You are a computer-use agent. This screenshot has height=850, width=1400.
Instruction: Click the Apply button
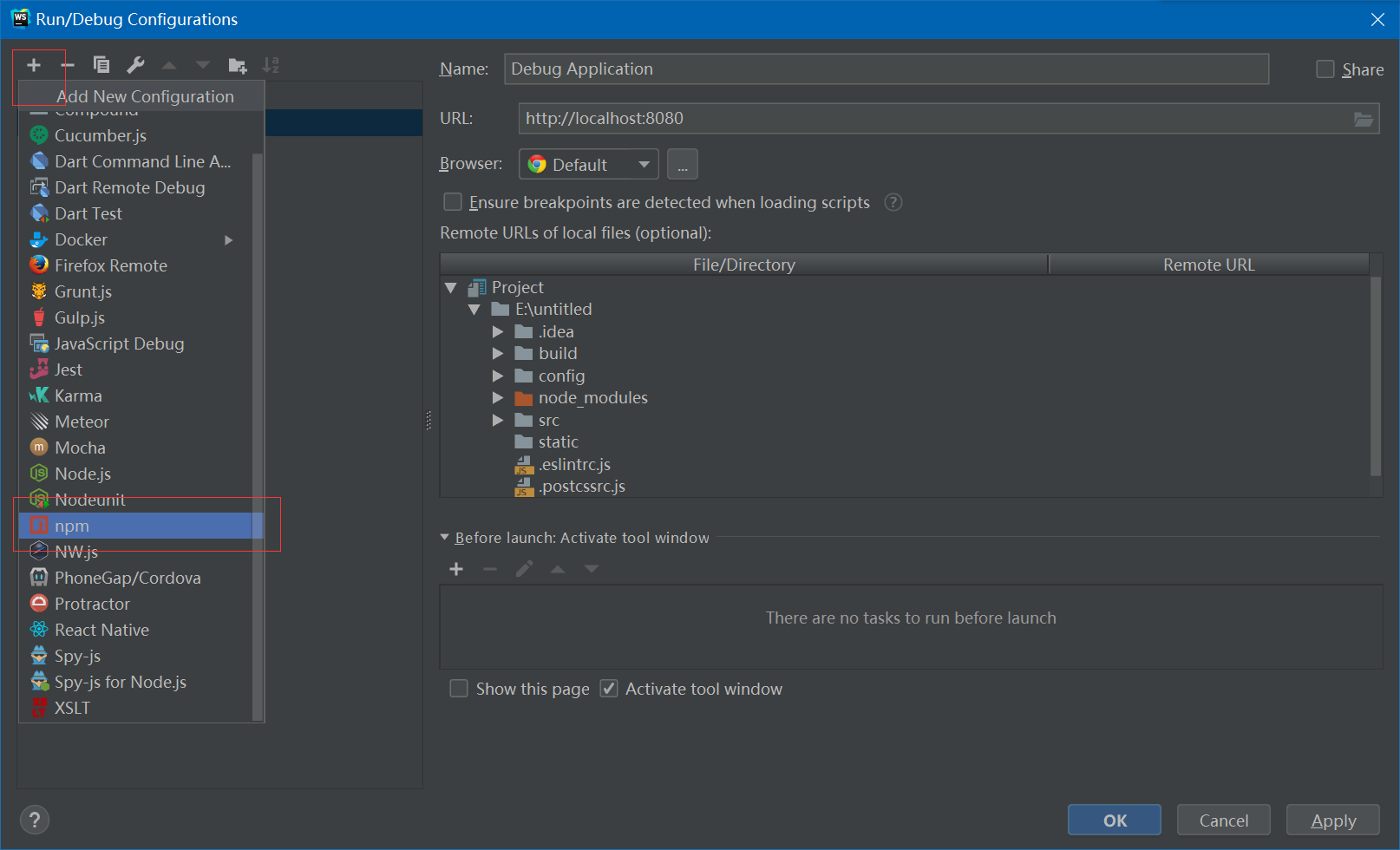[1333, 820]
